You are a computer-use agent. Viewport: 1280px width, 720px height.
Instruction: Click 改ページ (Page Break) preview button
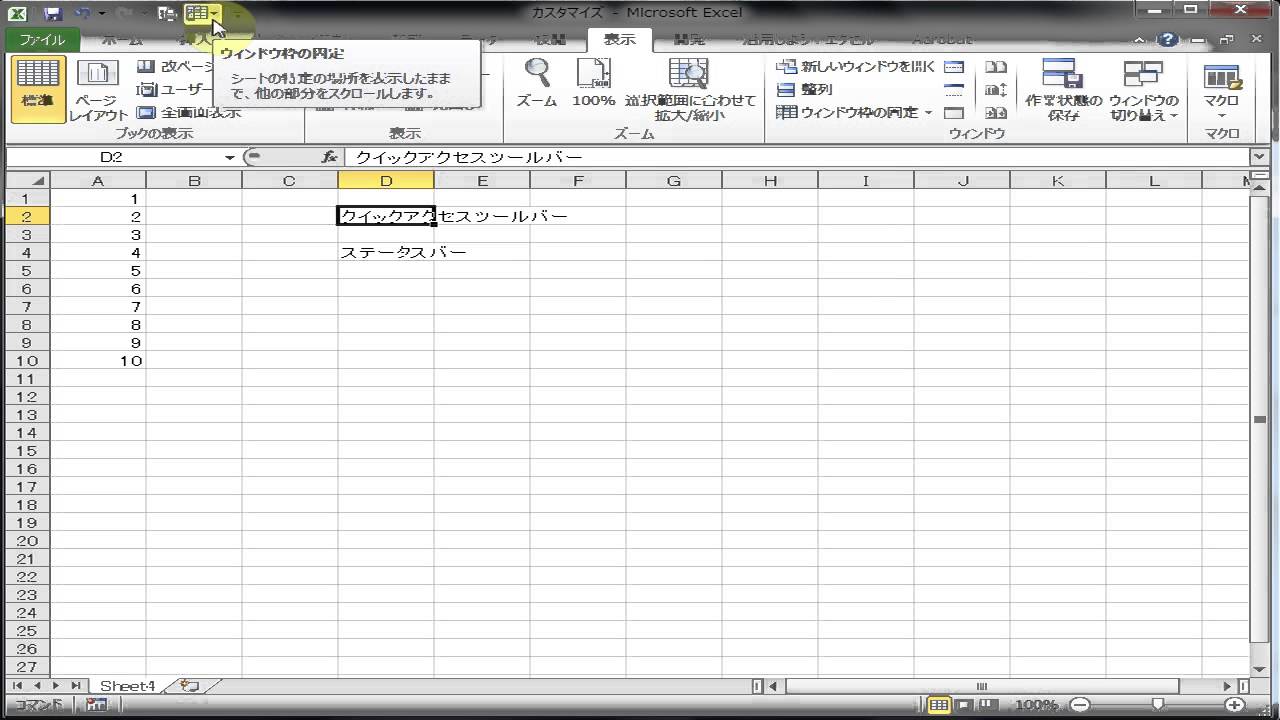point(175,66)
